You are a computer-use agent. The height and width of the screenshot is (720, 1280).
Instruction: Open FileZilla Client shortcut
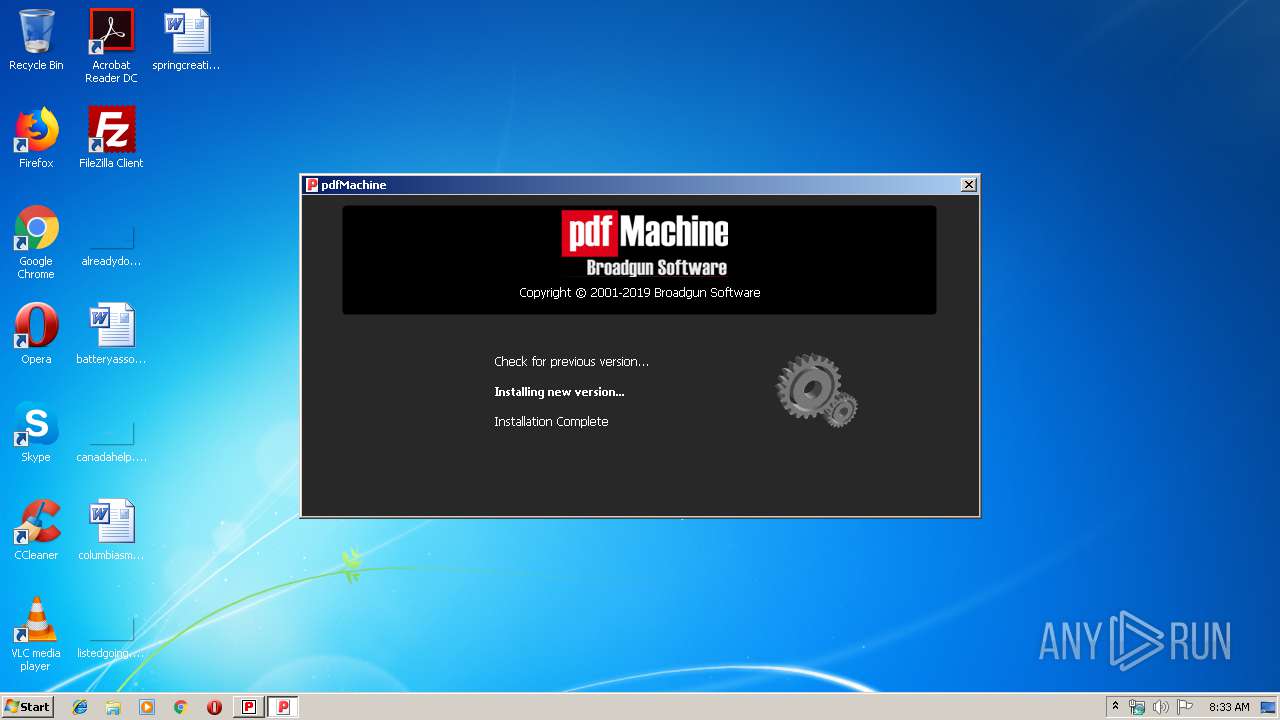(x=111, y=138)
